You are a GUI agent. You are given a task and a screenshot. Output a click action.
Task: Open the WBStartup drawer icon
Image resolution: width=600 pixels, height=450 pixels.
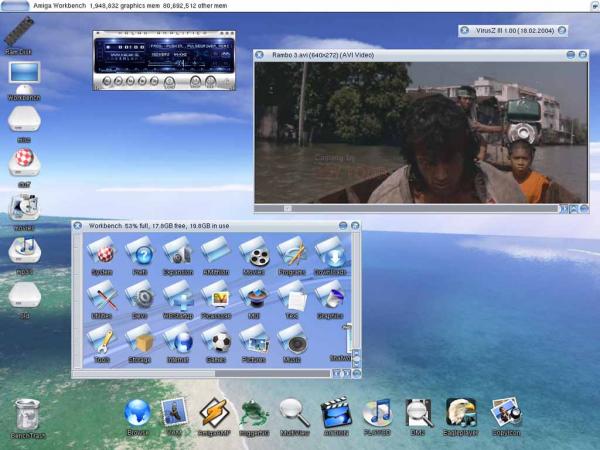178,300
